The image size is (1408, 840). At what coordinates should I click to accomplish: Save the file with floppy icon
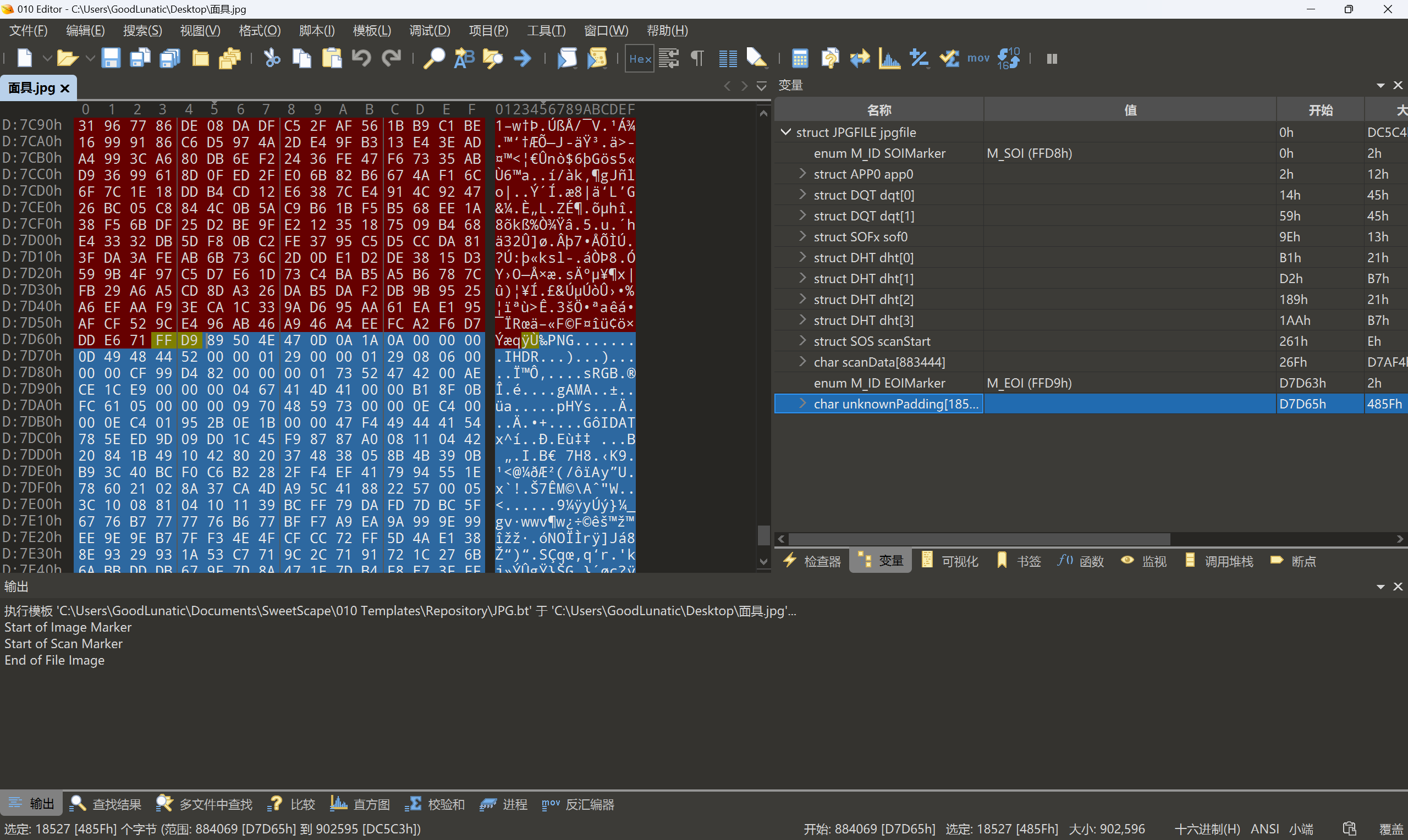111,58
